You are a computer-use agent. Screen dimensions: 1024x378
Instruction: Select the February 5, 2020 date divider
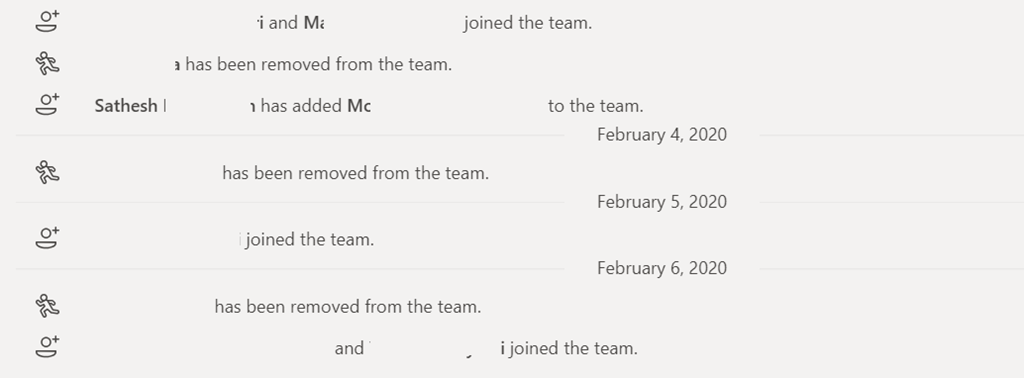coord(662,202)
